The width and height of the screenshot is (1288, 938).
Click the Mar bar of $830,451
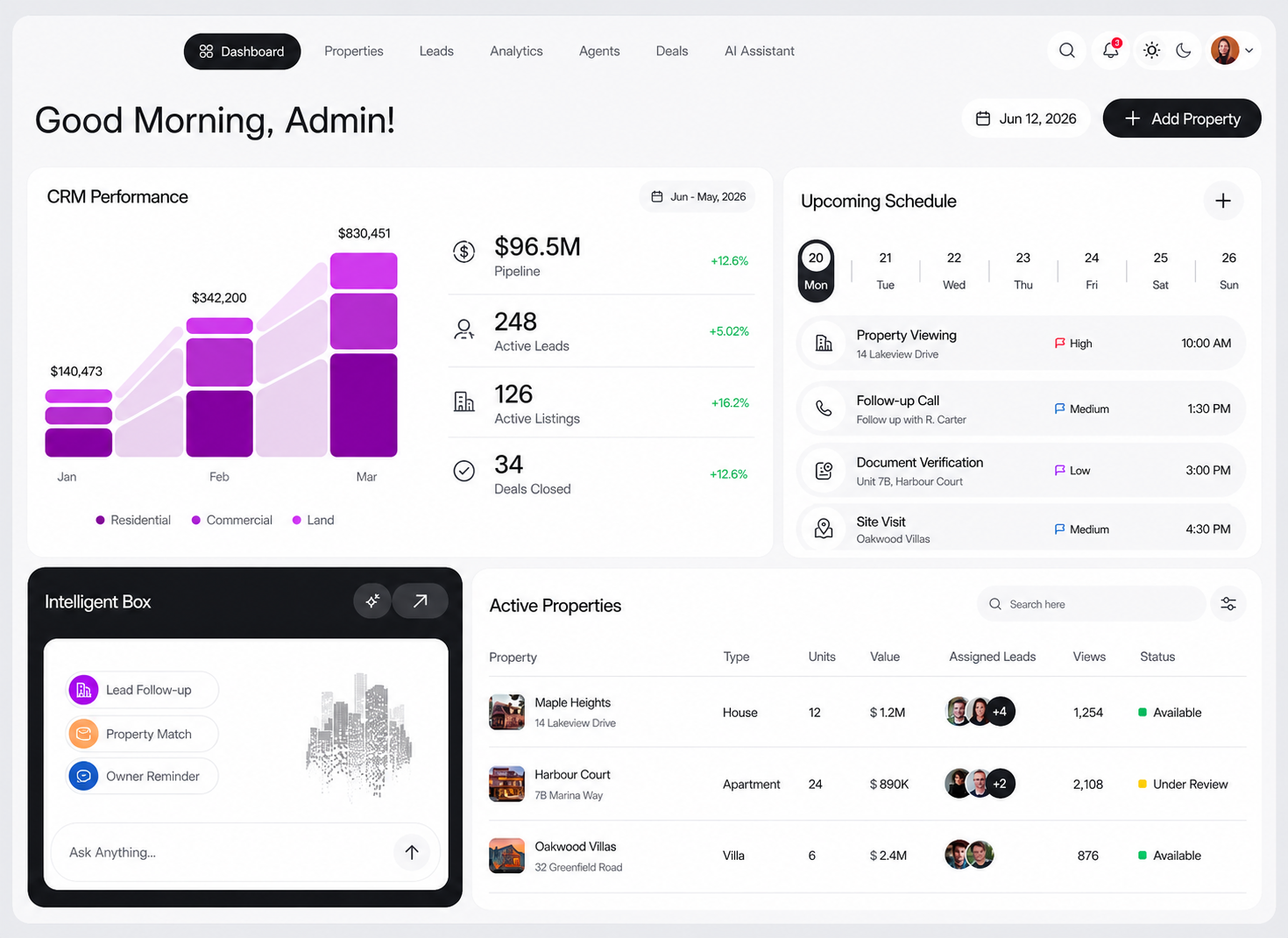point(364,354)
